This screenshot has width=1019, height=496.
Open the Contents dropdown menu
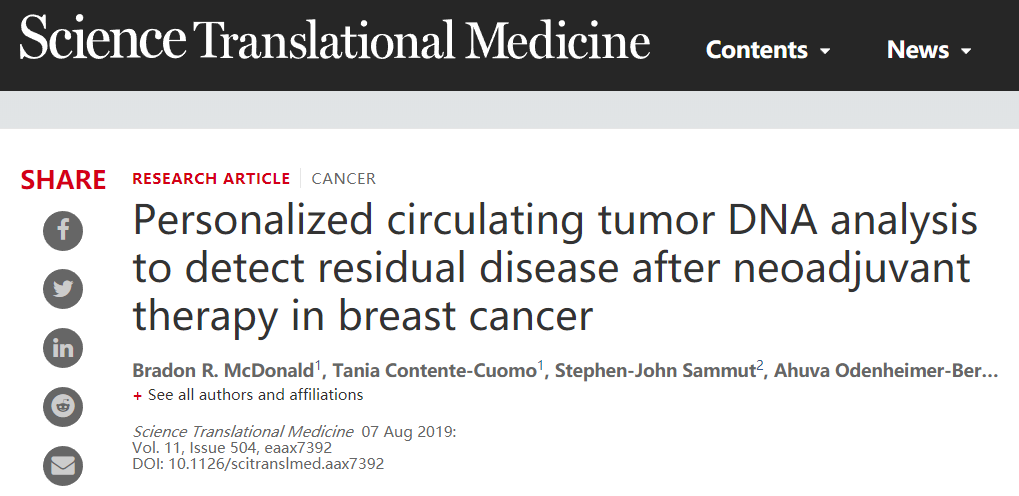[767, 50]
